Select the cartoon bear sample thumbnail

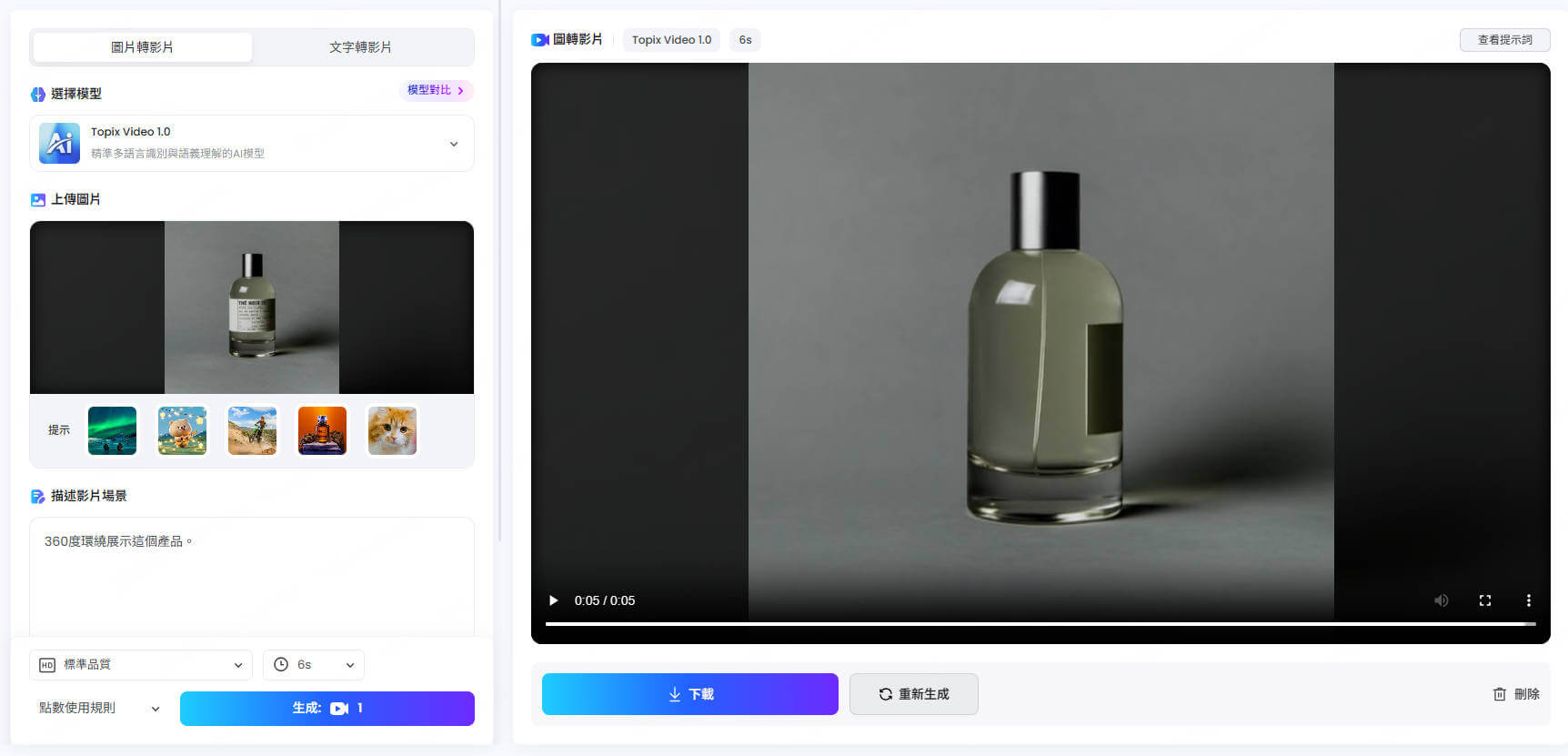pyautogui.click(x=182, y=430)
